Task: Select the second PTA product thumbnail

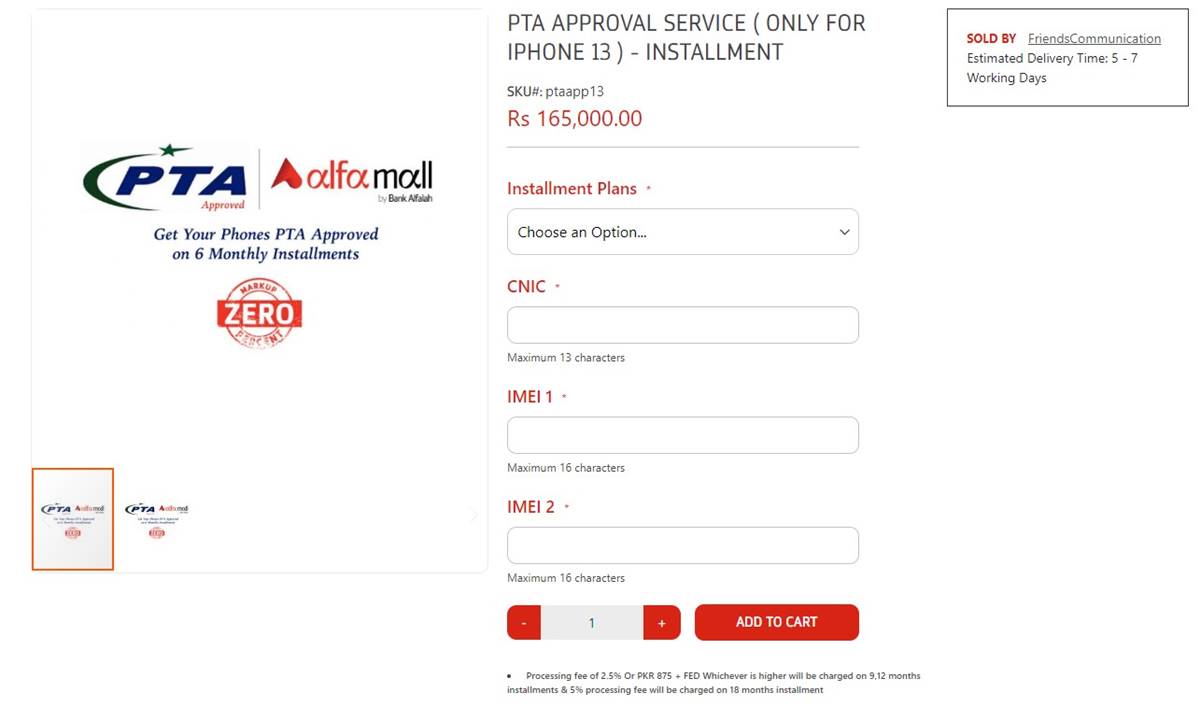Action: point(156,519)
